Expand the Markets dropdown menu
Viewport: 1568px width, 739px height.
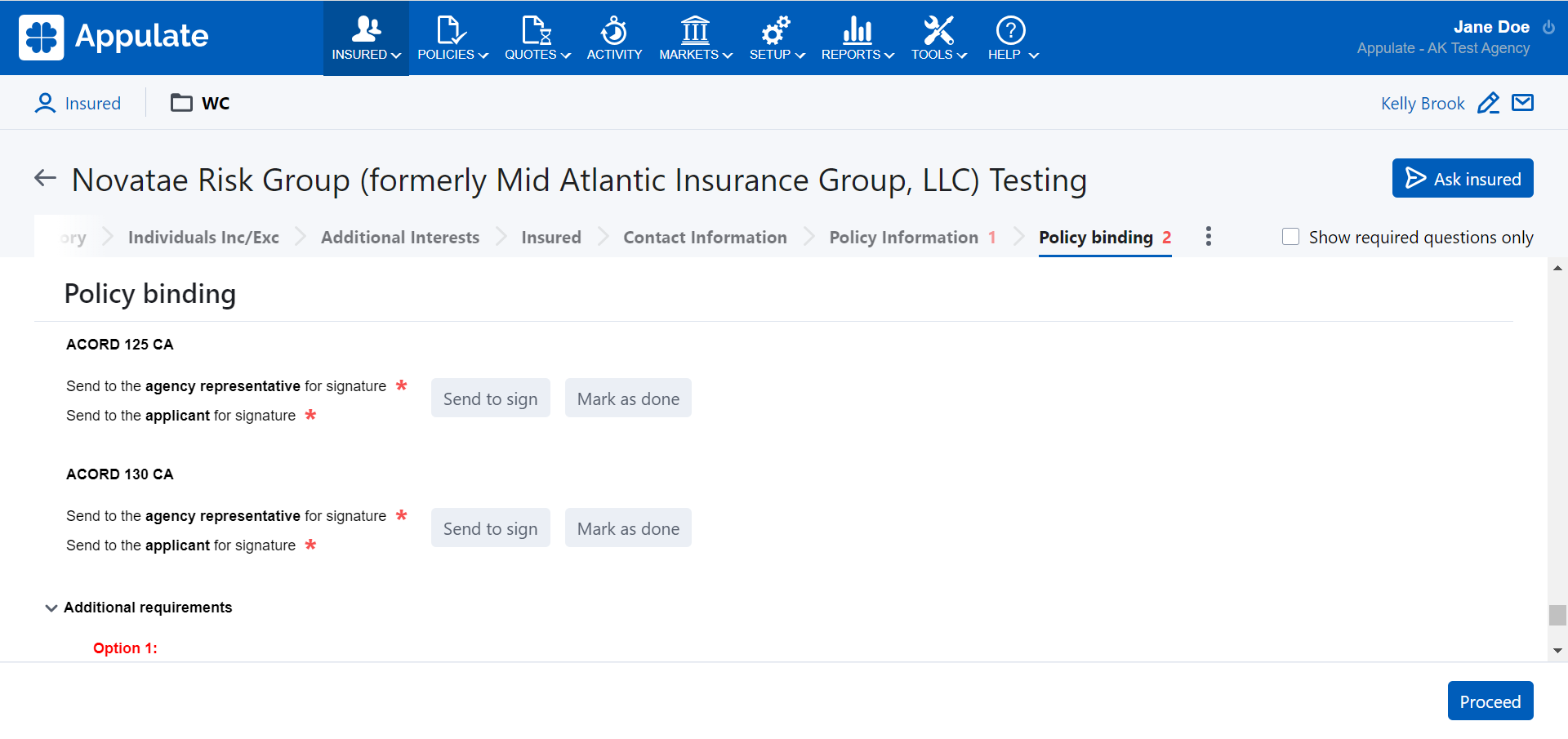coord(695,38)
